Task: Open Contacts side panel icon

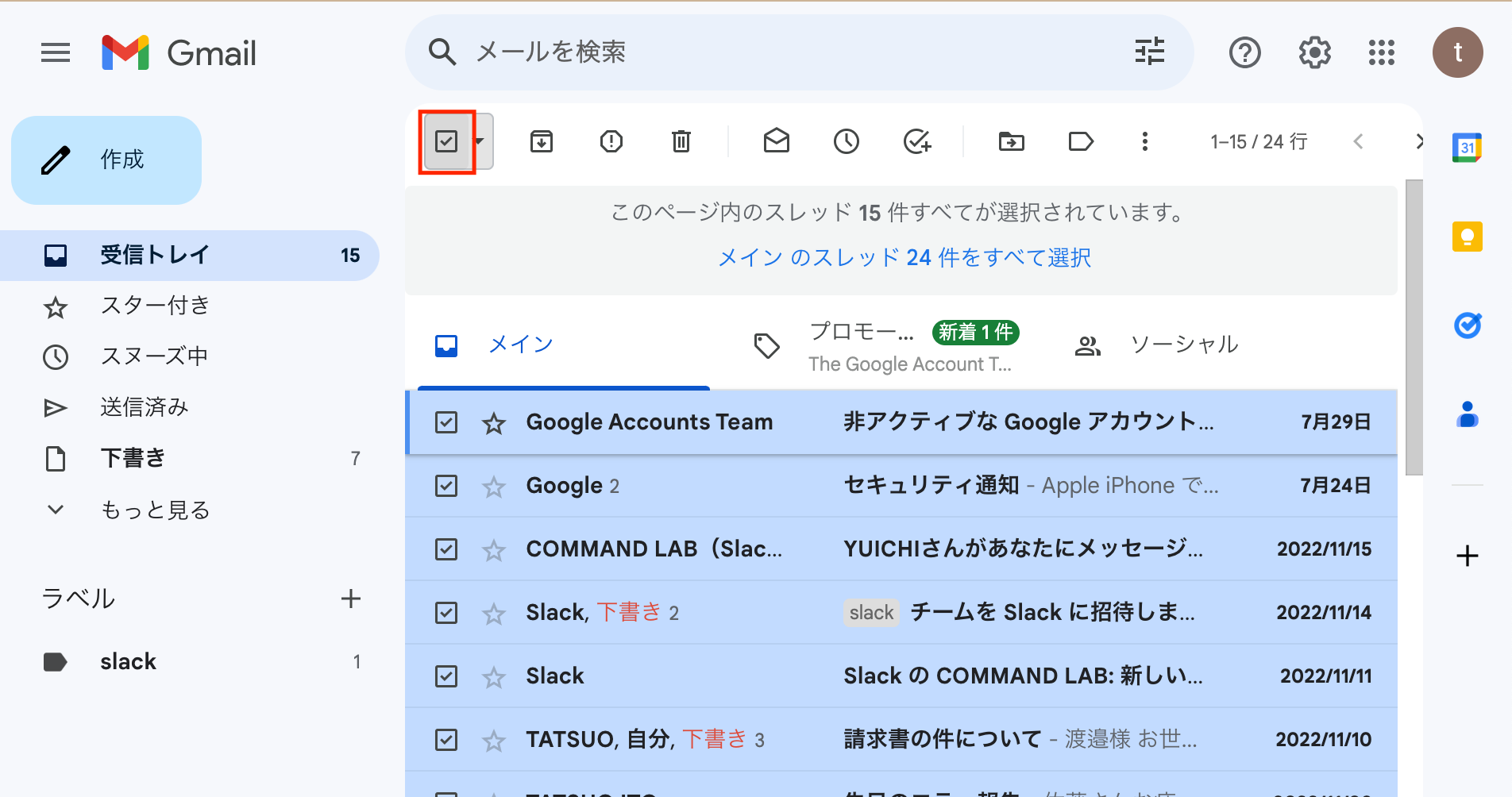Action: pos(1467,414)
